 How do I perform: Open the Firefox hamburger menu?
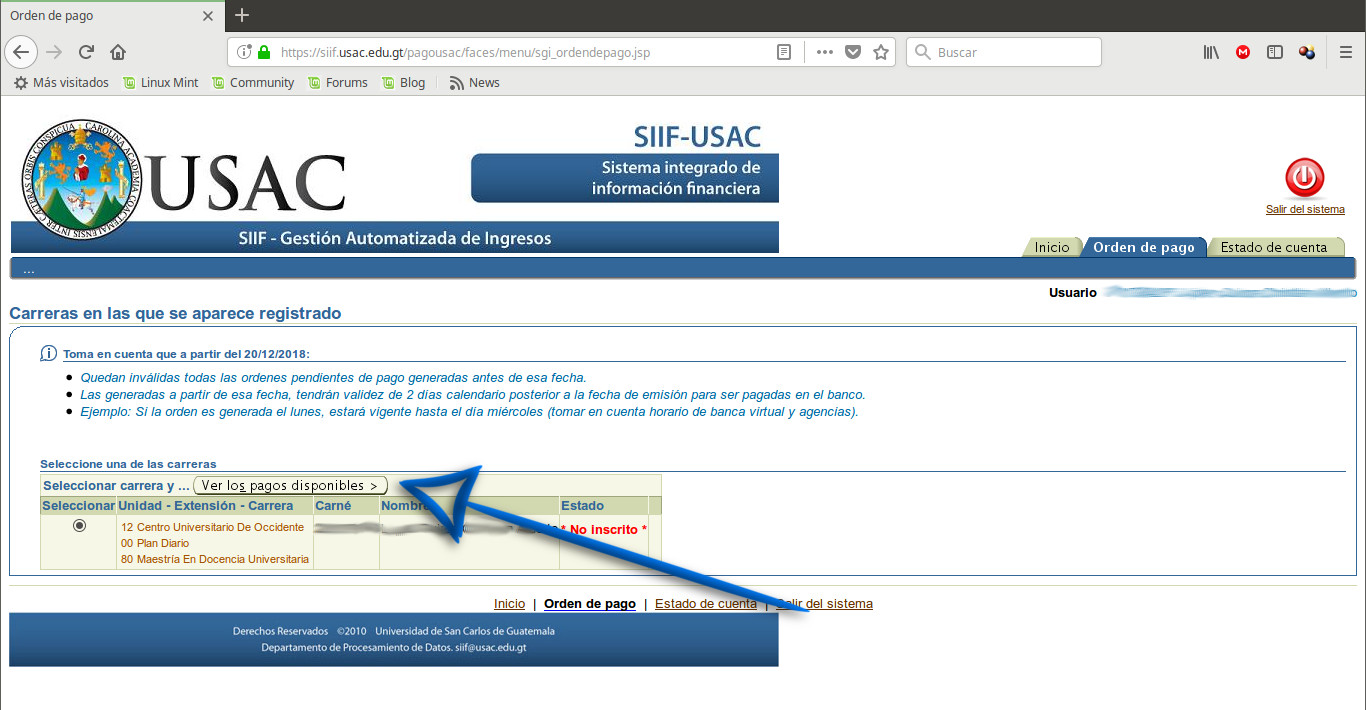[1346, 52]
